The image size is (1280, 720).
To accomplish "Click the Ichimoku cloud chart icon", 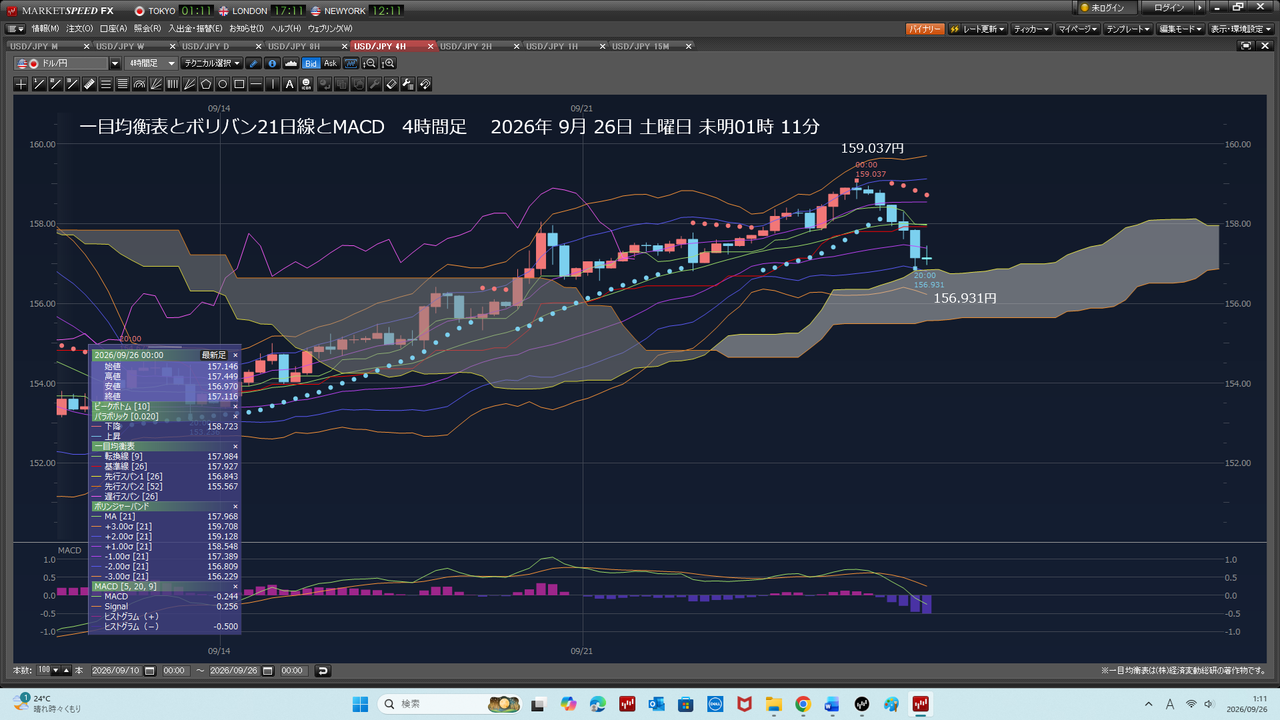I will click(x=291, y=63).
